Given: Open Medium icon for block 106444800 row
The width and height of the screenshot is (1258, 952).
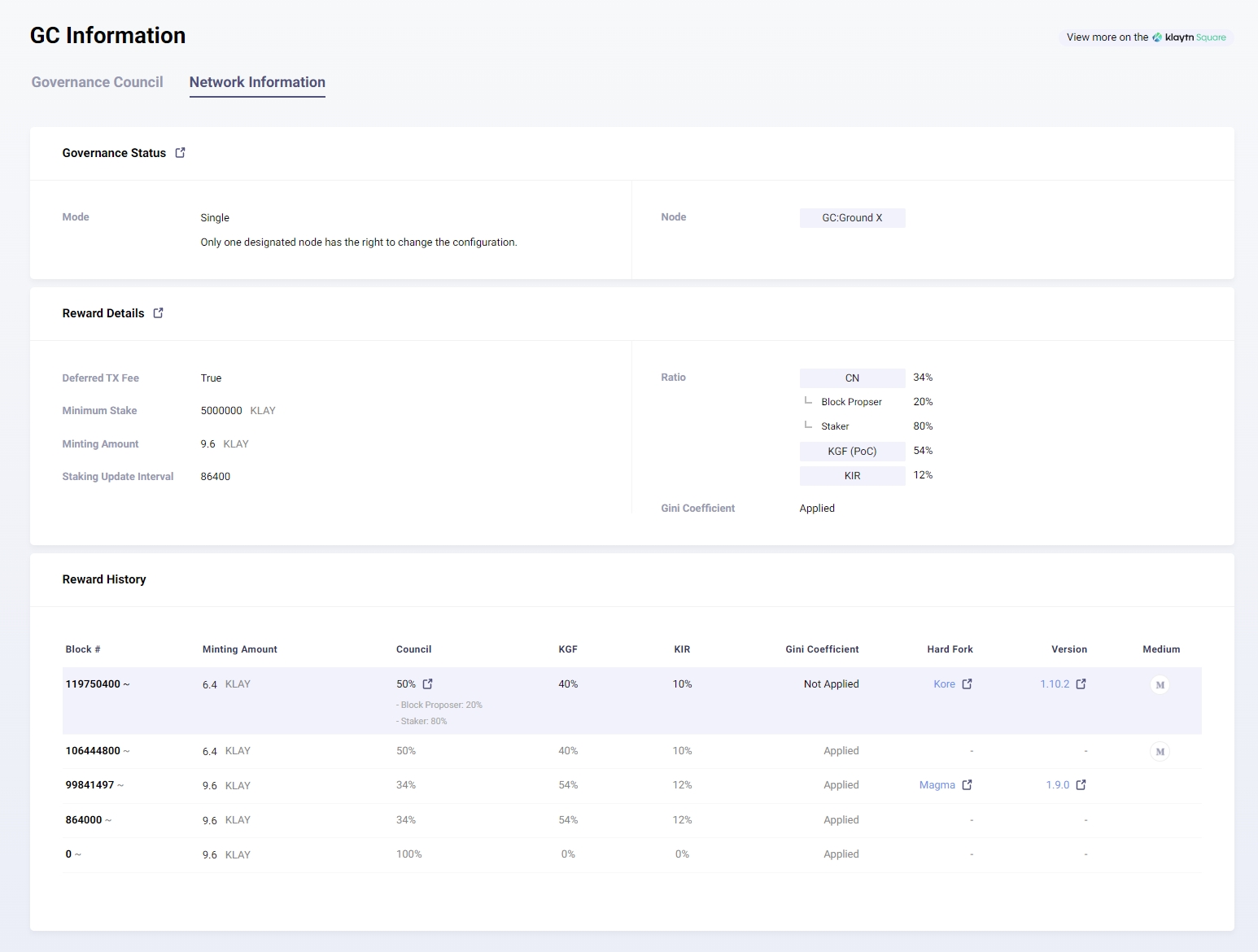Looking at the screenshot, I should [1160, 752].
